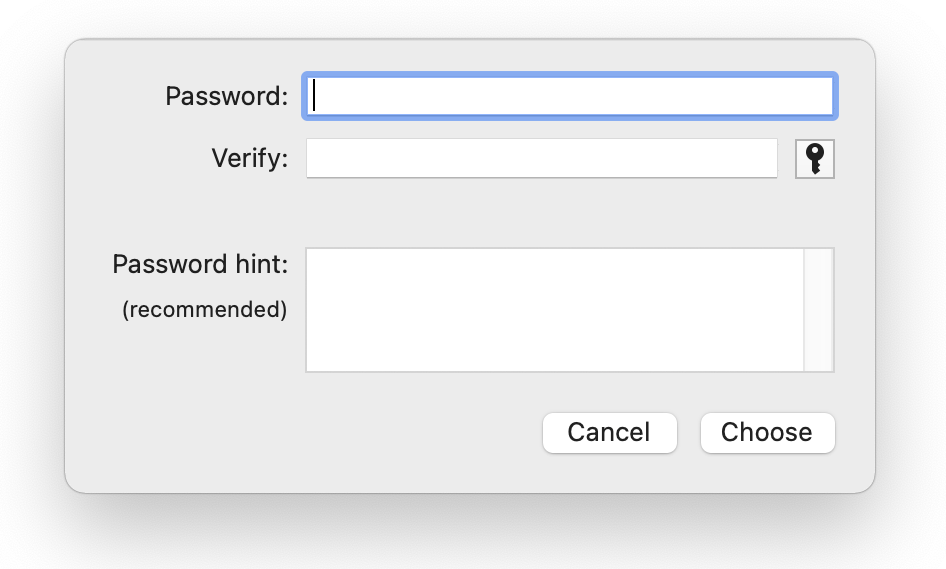
Task: Click Choose to set the password
Action: pos(767,432)
